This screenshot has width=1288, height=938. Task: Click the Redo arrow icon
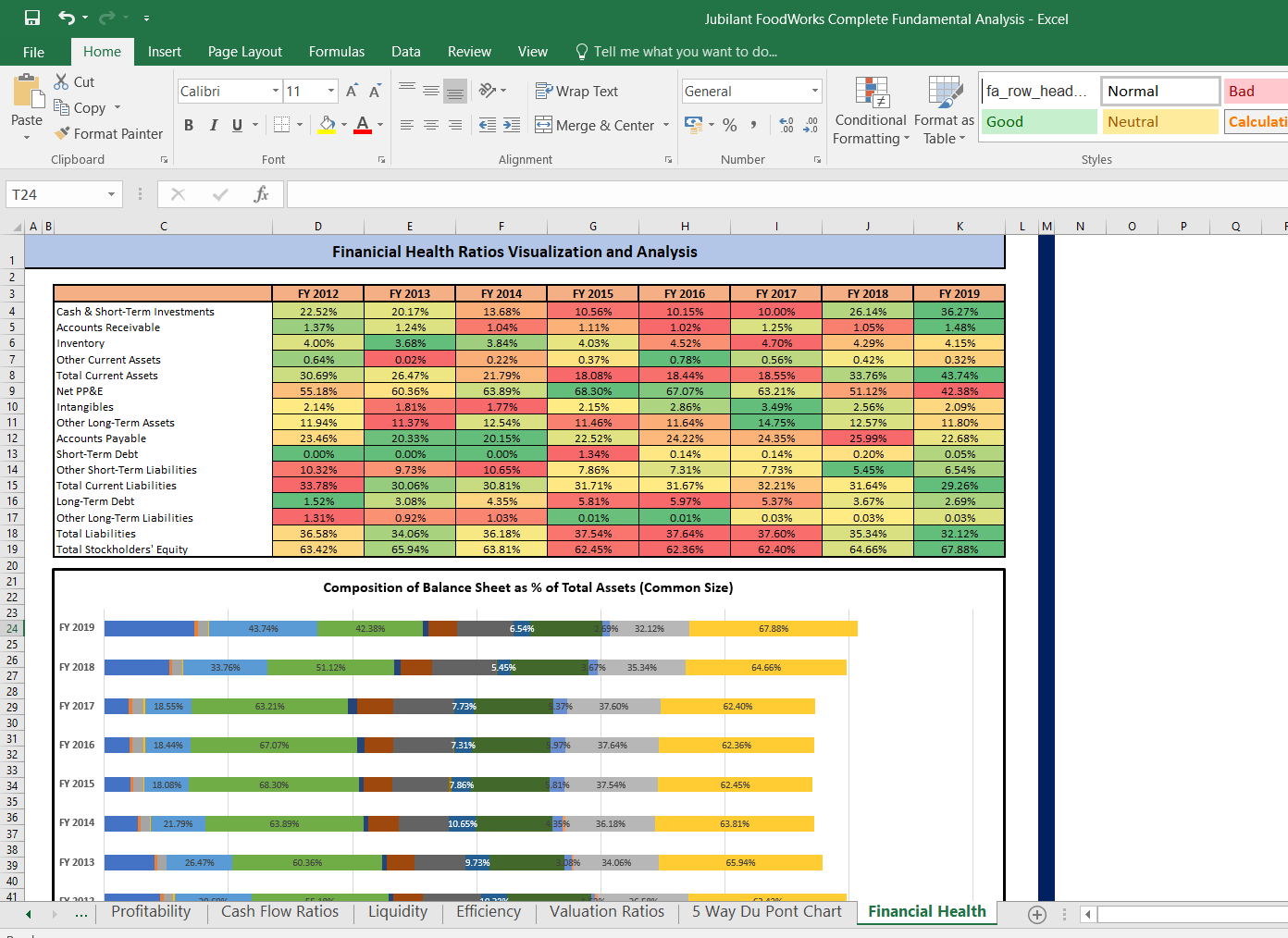click(107, 18)
